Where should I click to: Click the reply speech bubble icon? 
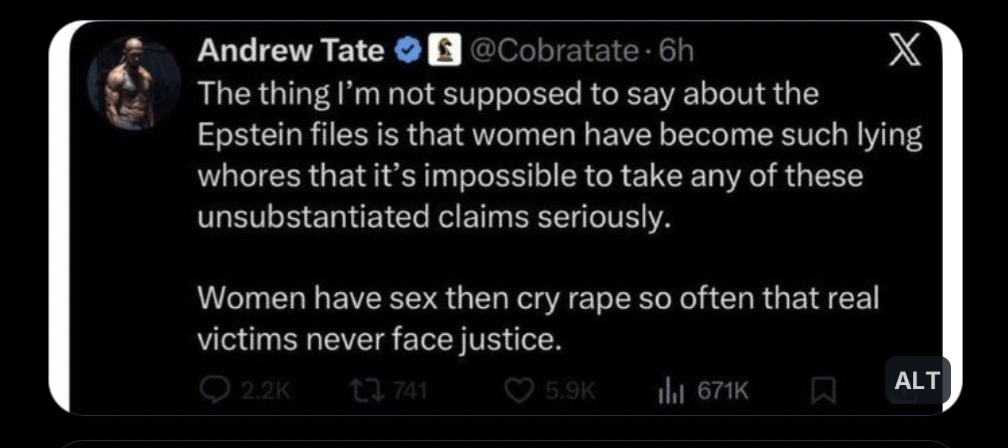point(214,390)
